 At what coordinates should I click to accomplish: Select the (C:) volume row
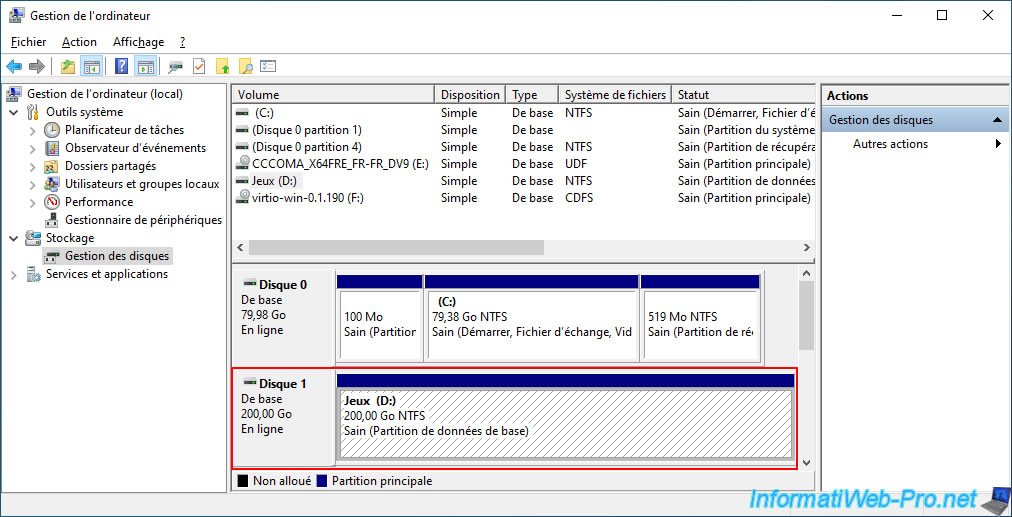pos(523,113)
